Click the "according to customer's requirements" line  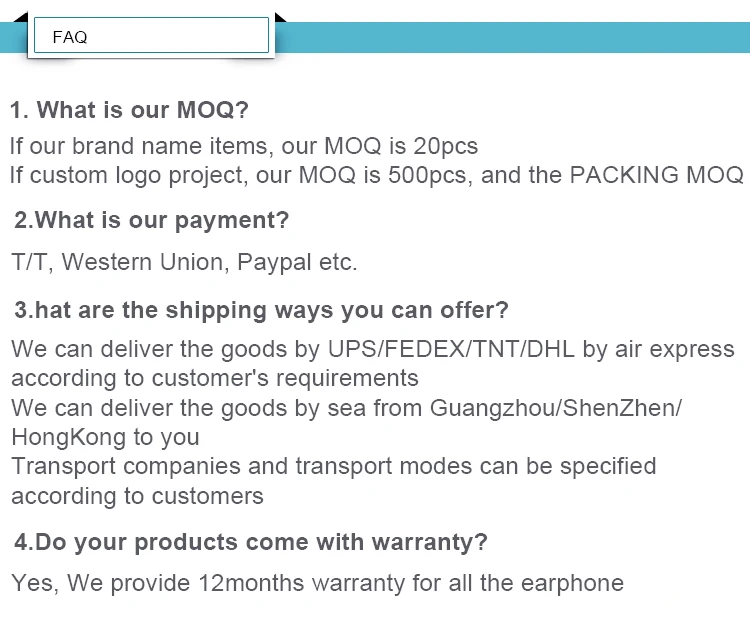coord(215,378)
